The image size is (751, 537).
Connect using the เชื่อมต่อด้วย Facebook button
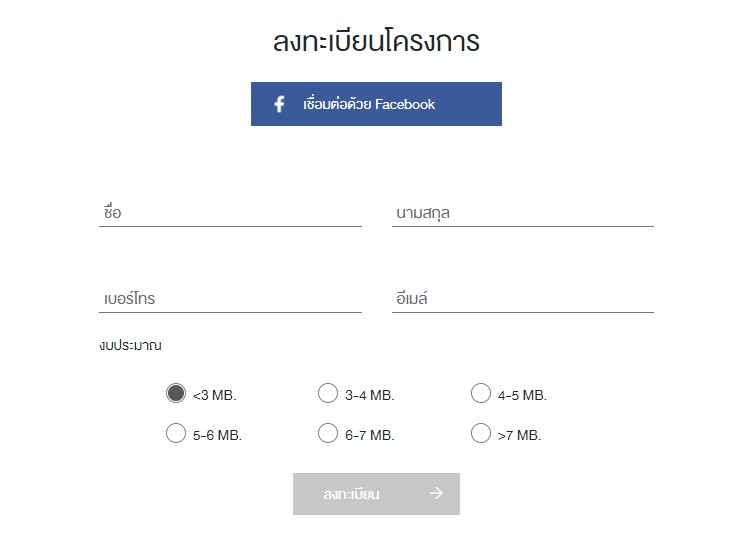tap(376, 104)
